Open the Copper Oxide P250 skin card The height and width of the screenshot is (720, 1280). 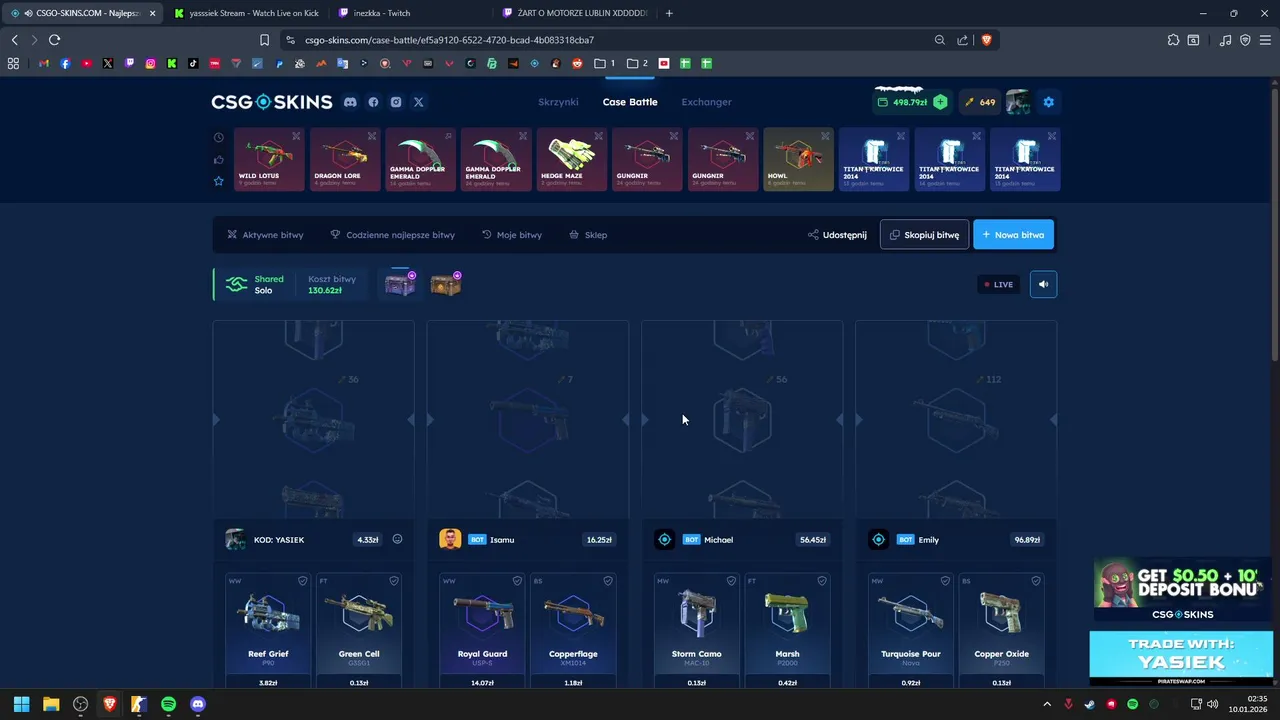(1001, 630)
